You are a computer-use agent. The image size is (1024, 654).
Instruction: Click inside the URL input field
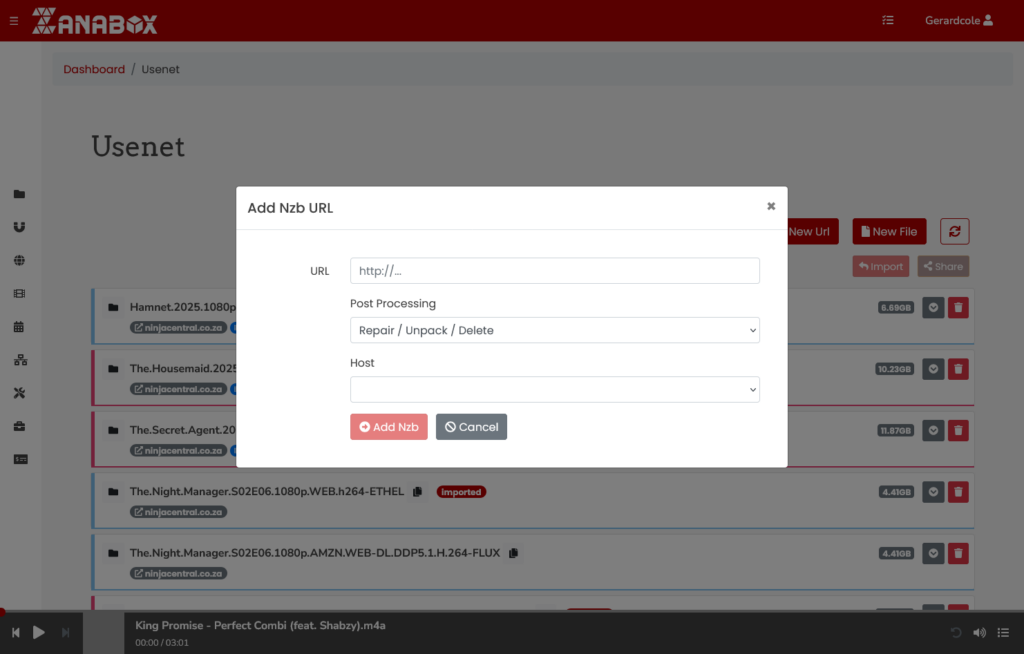tap(554, 270)
